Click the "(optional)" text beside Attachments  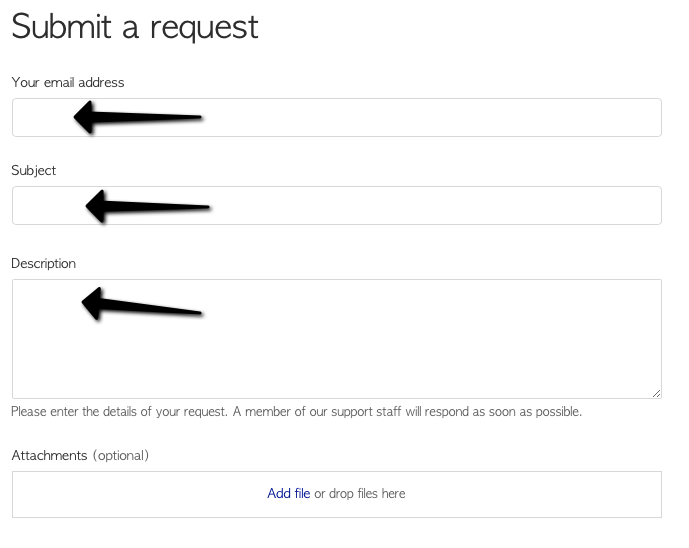click(x=121, y=455)
